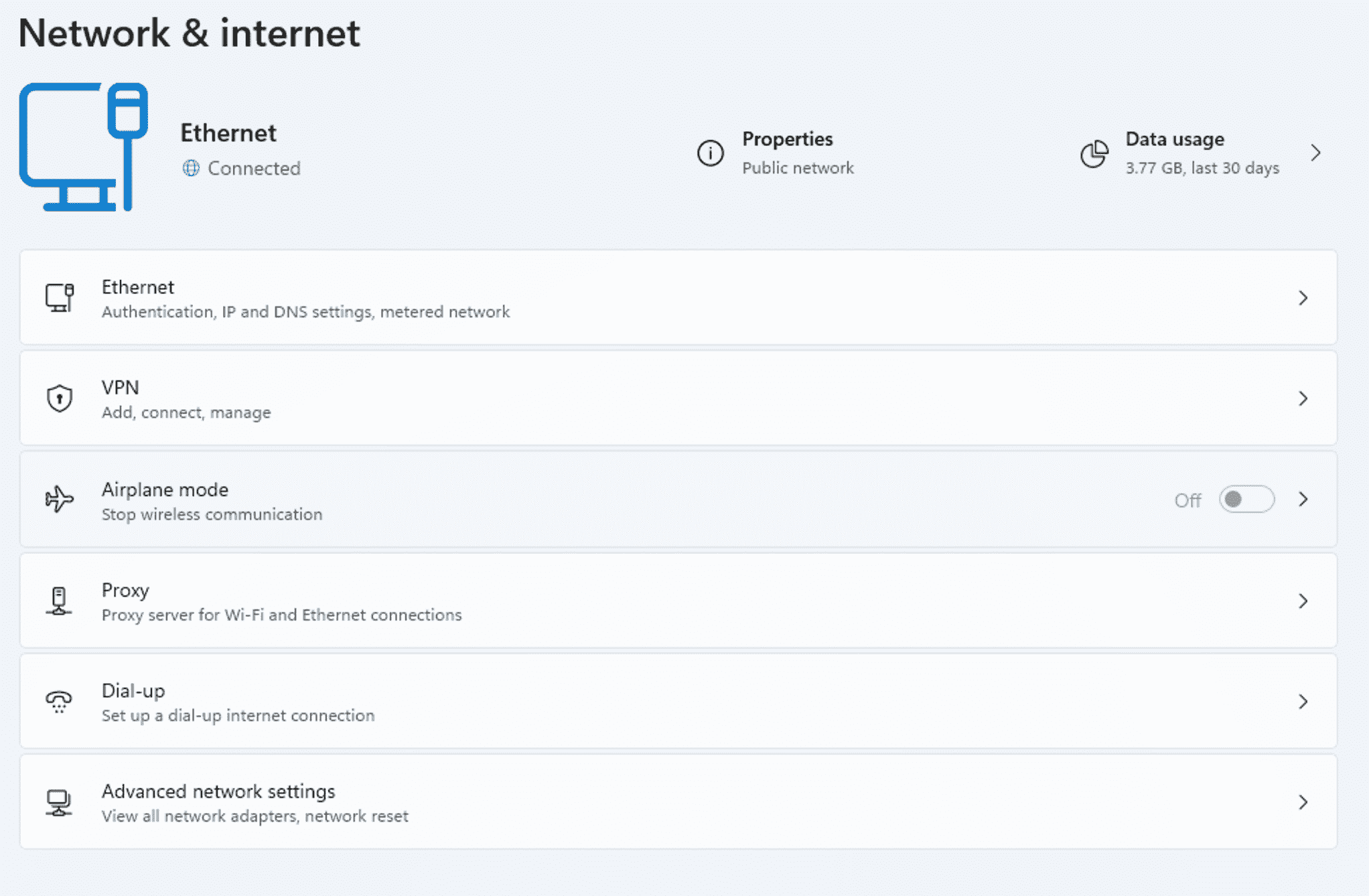
Task: Open Airplane mode details via chevron
Action: point(1303,500)
